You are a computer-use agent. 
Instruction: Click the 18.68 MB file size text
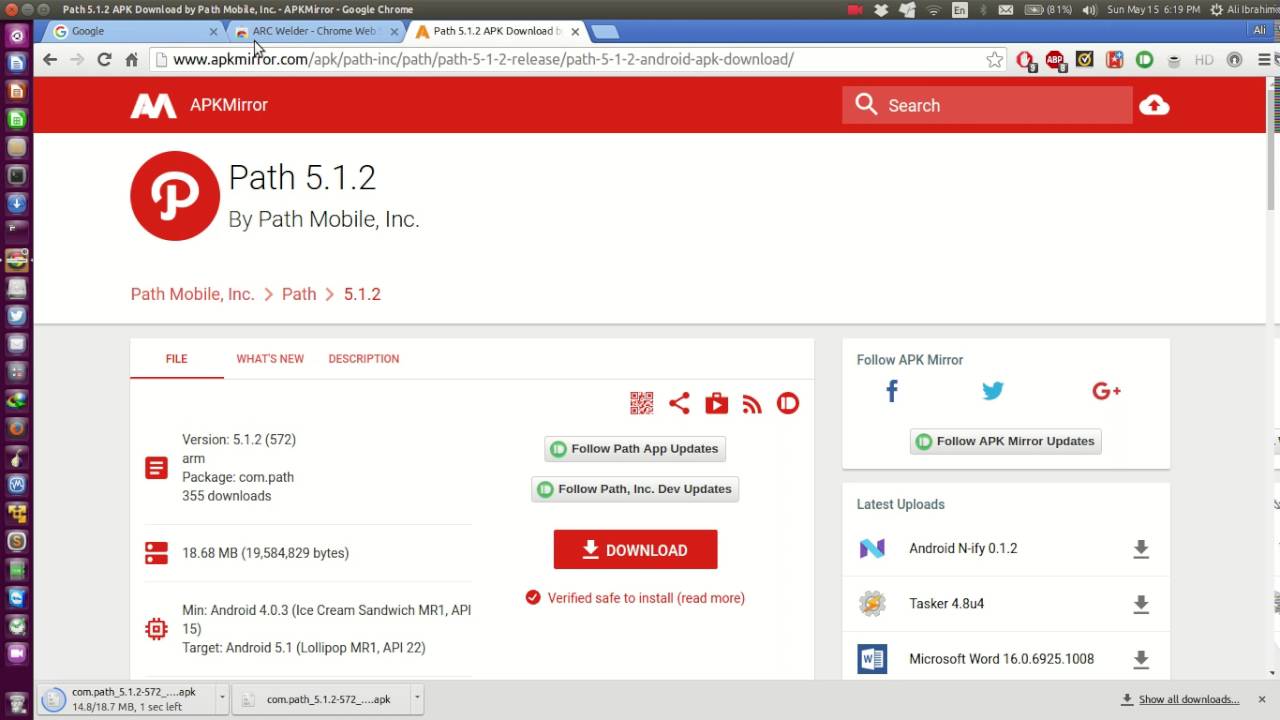pyautogui.click(x=265, y=552)
